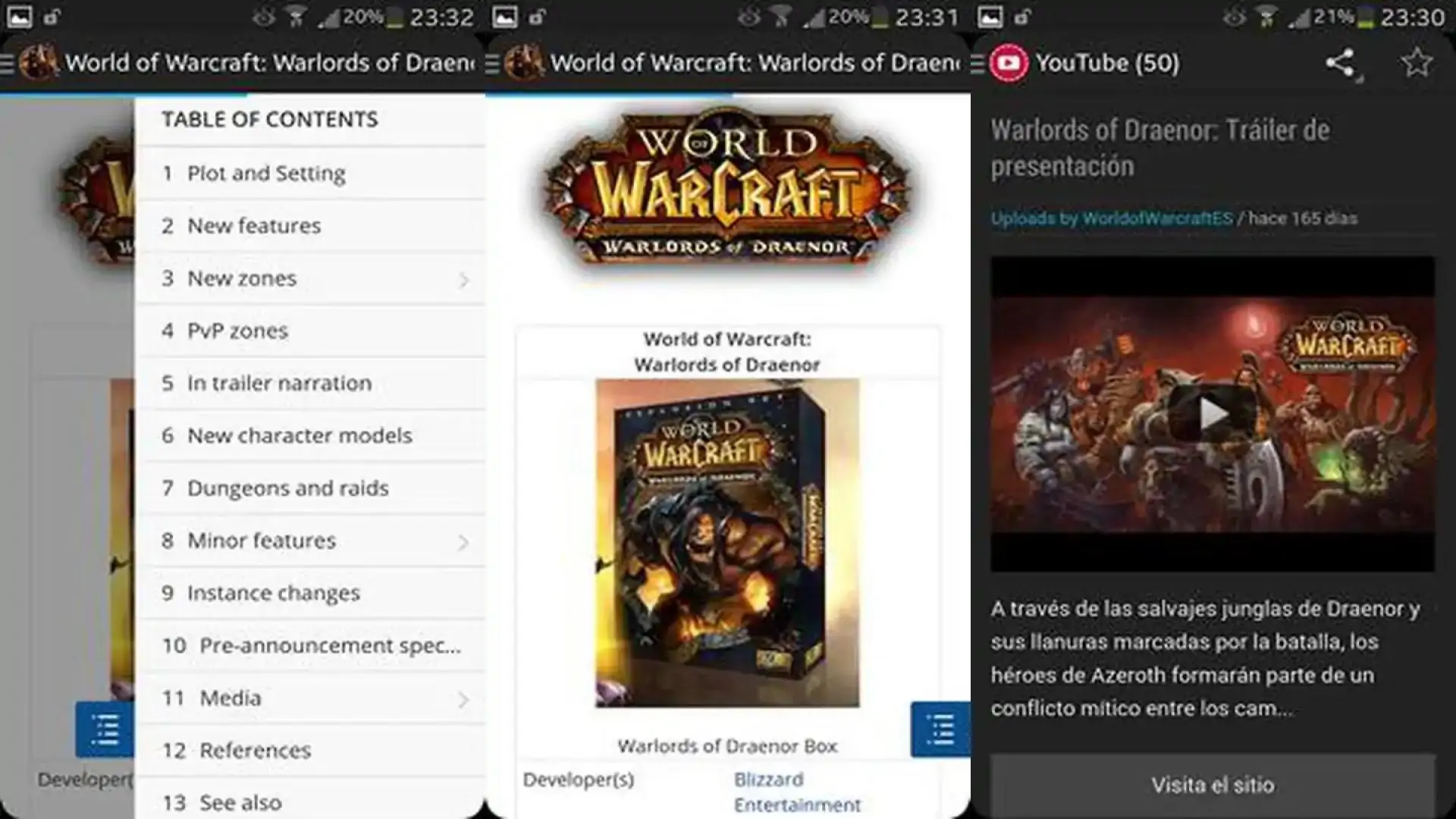Image resolution: width=1456 pixels, height=819 pixels.
Task: Tap the Spanish video description text
Action: pyautogui.click(x=1206, y=658)
